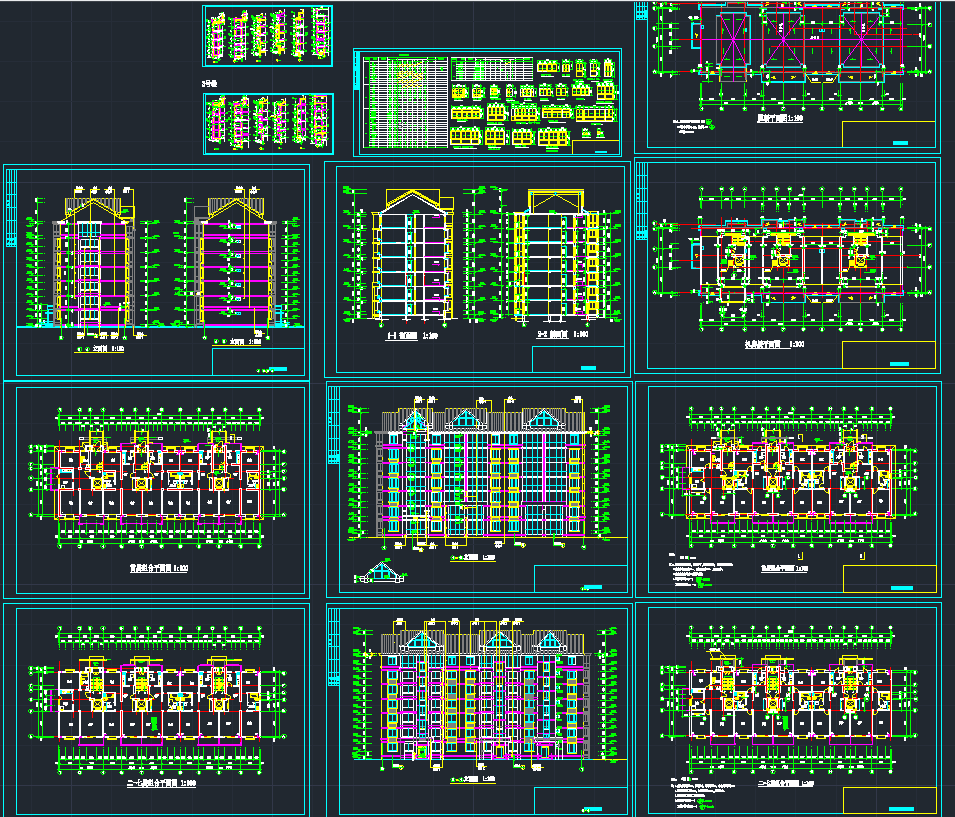Select the yellow window elevation details beside the schedule

tap(534, 102)
